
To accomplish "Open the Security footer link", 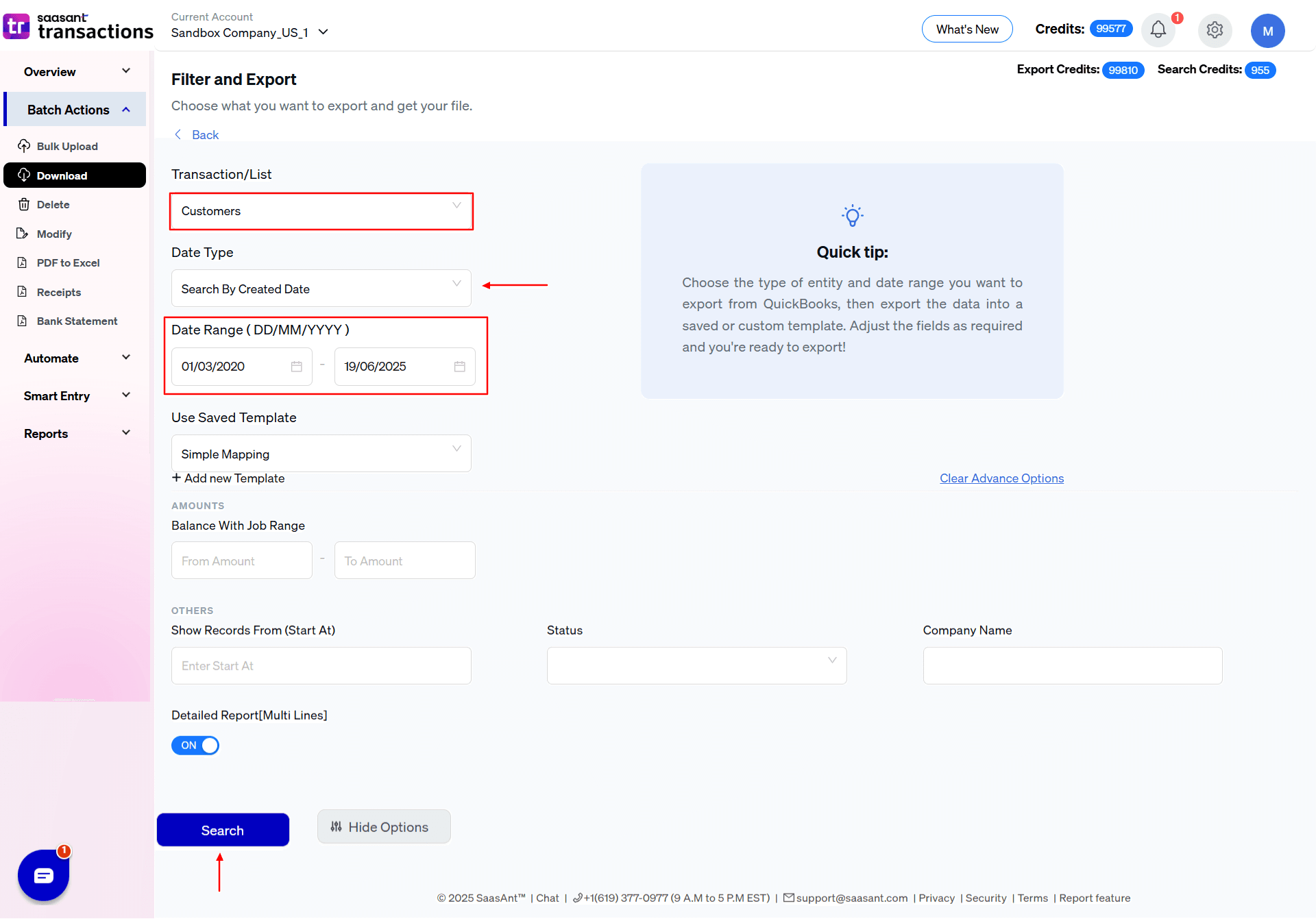I will (986, 898).
